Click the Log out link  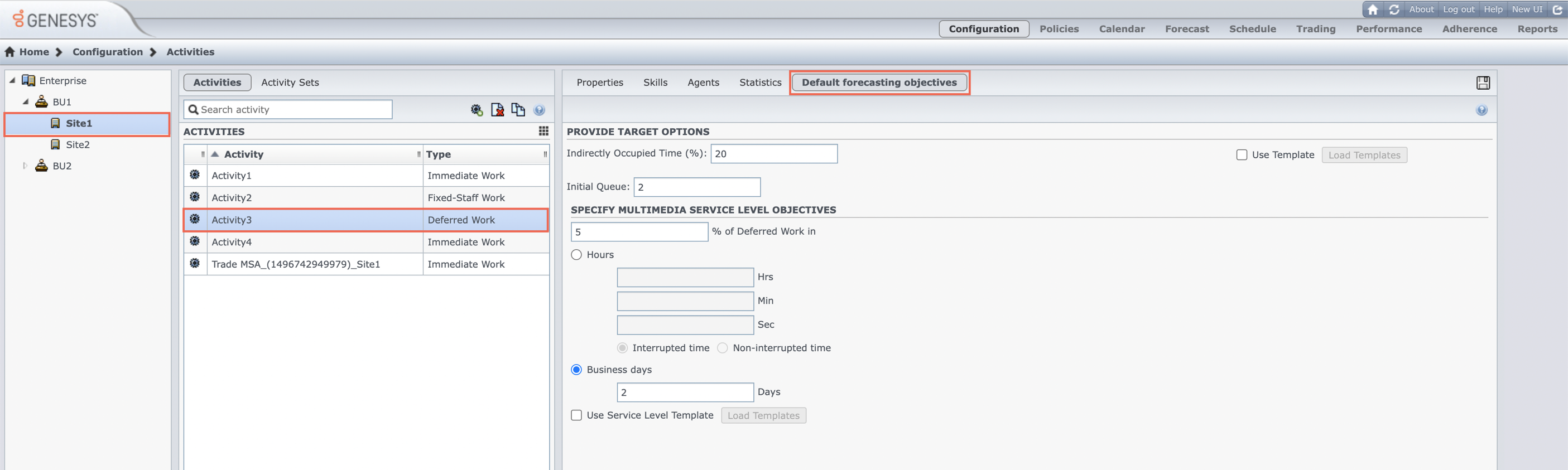click(1459, 9)
